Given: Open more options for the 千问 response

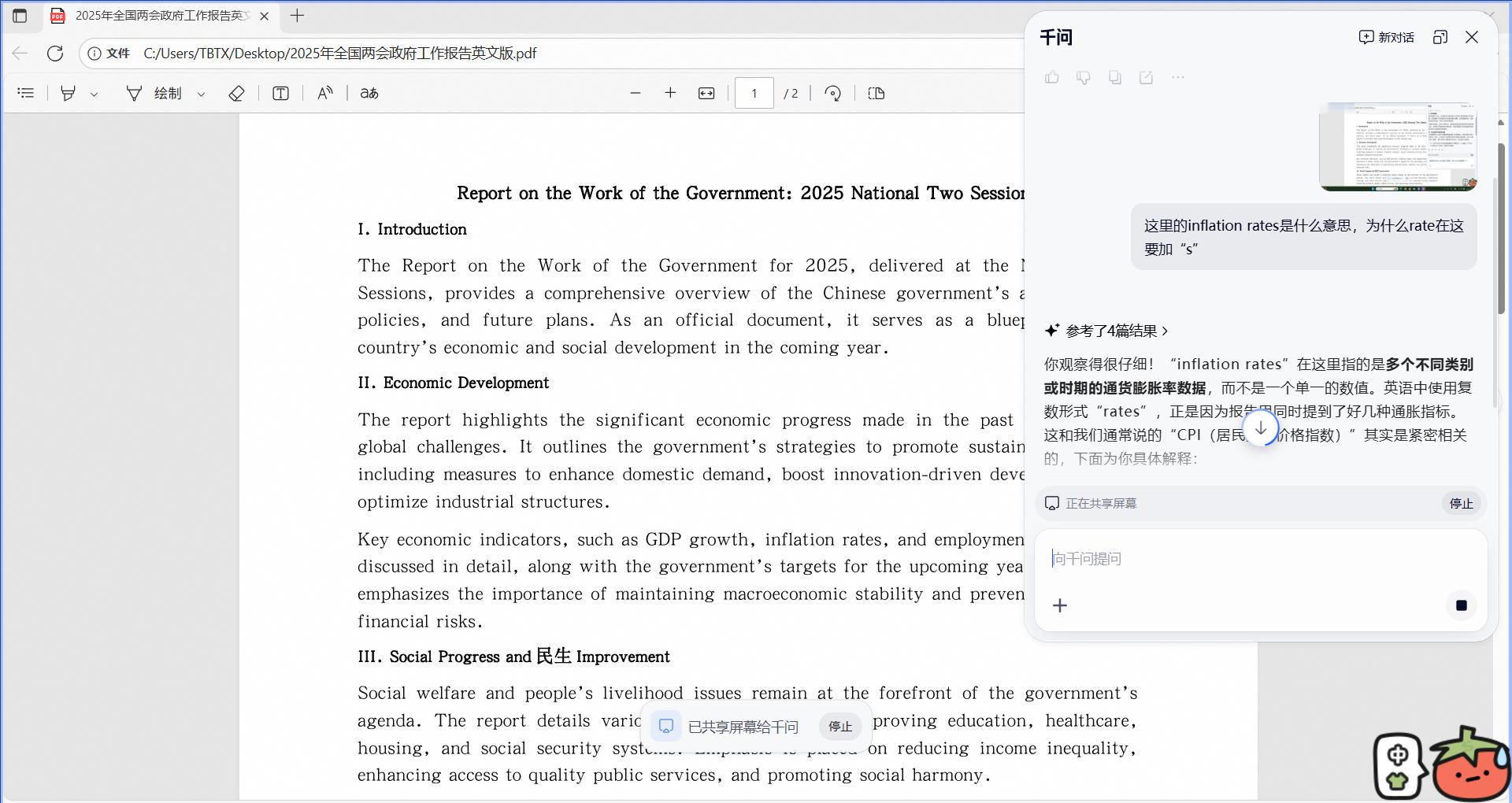Looking at the screenshot, I should coord(1178,77).
